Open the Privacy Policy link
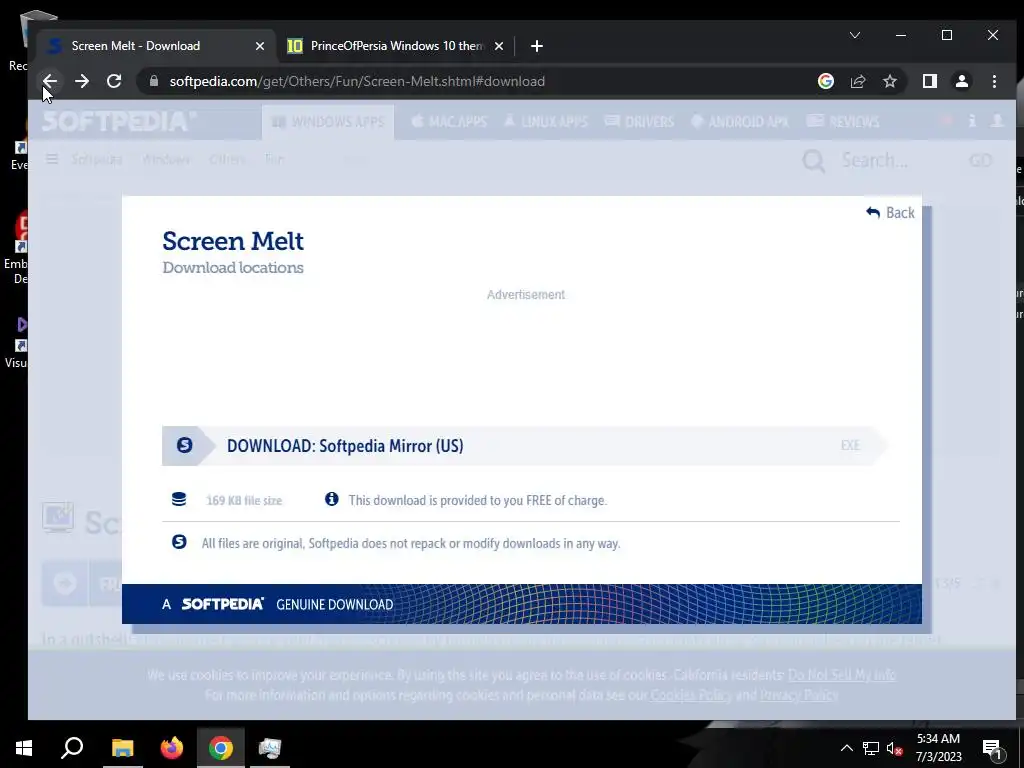The image size is (1024, 768). (799, 695)
